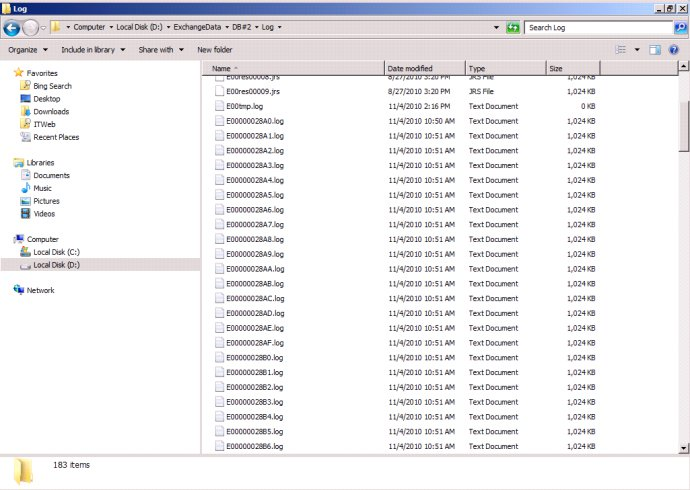Image resolution: width=690 pixels, height=490 pixels.
Task: Show the preview pane using toolbar icon
Action: [655, 49]
